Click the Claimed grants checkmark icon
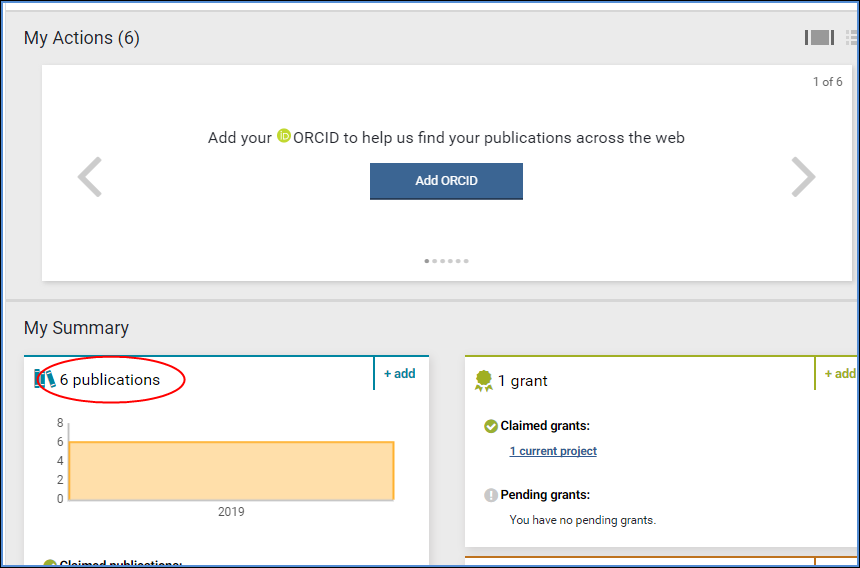Image resolution: width=860 pixels, height=568 pixels. [490, 426]
